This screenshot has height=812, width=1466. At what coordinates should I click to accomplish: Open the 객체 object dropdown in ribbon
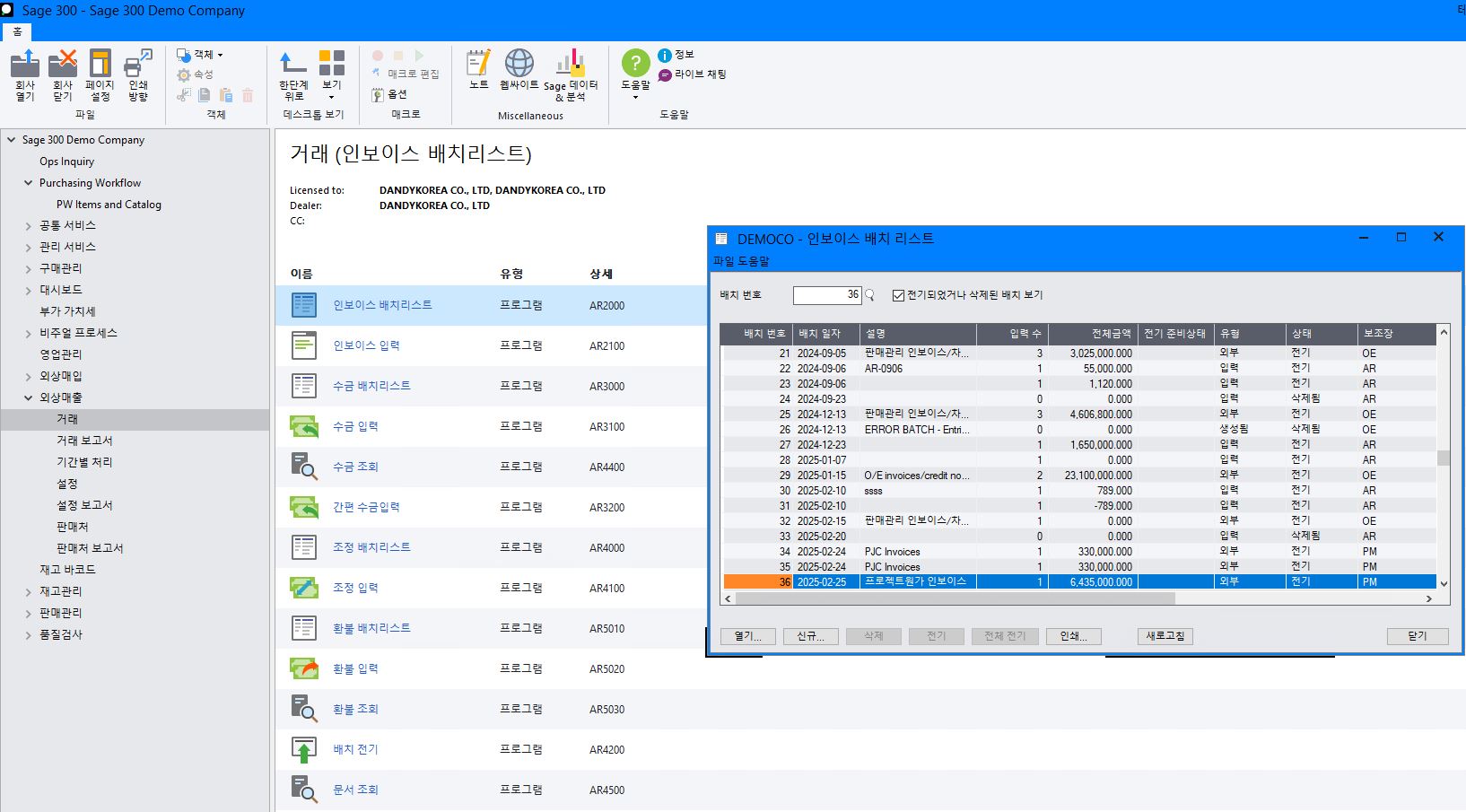tap(200, 55)
